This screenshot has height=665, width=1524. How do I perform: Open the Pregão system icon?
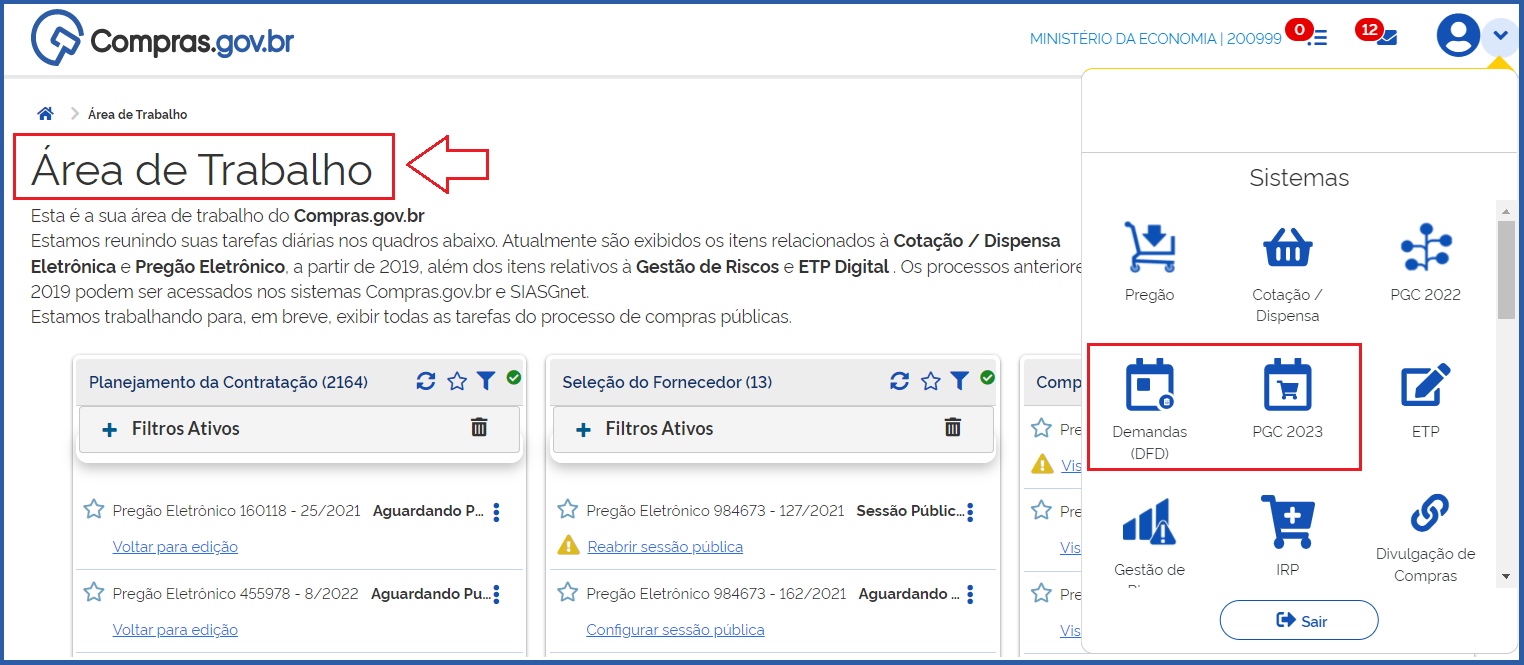click(1149, 248)
